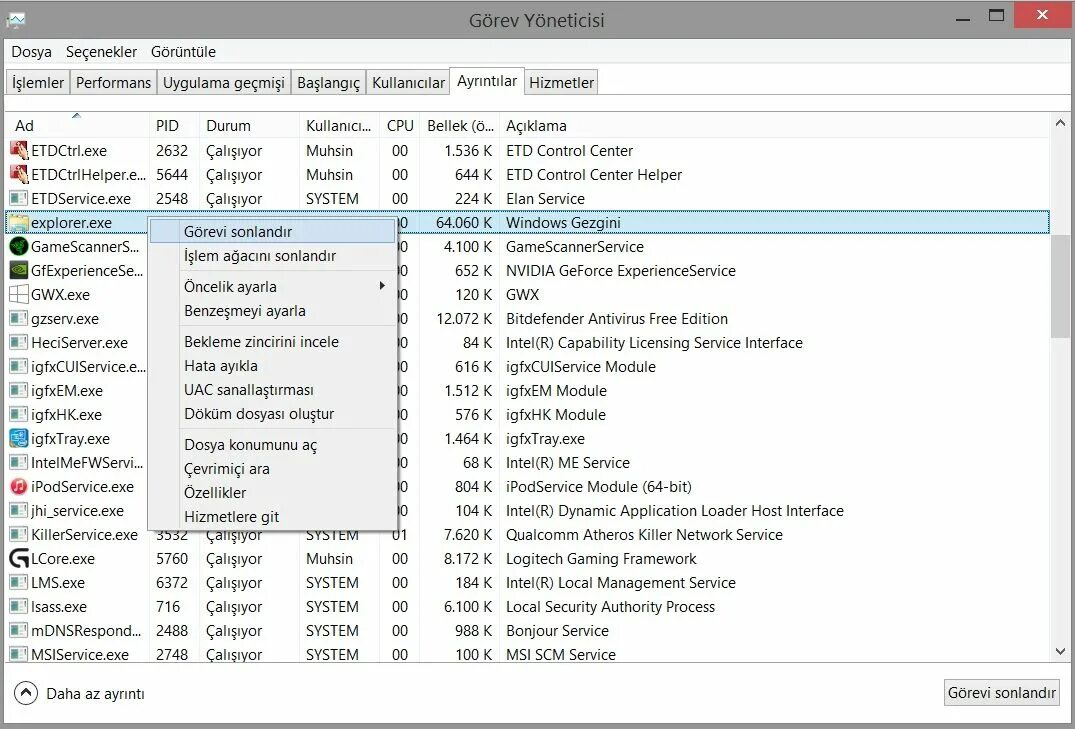This screenshot has width=1075, height=729.
Task: Click the KillerService.exe process icon
Action: [19, 534]
